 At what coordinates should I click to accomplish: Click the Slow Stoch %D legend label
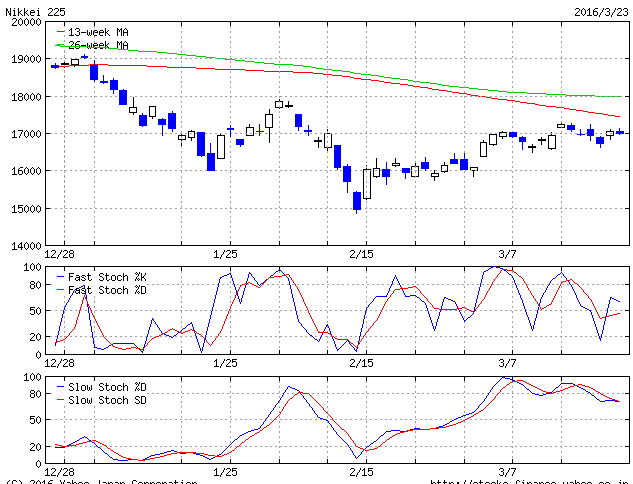pos(107,387)
